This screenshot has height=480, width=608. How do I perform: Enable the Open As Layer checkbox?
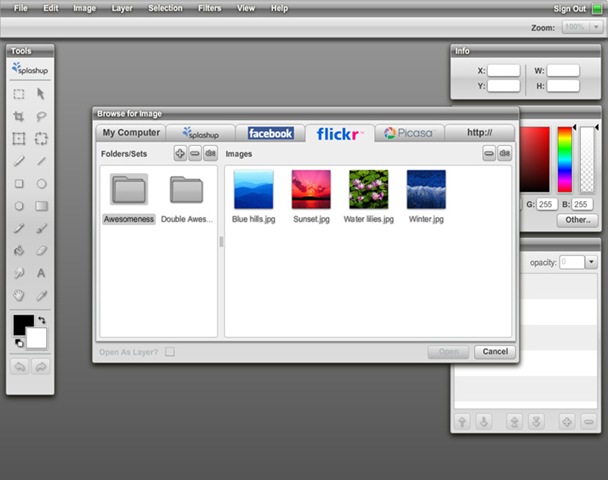(x=170, y=351)
